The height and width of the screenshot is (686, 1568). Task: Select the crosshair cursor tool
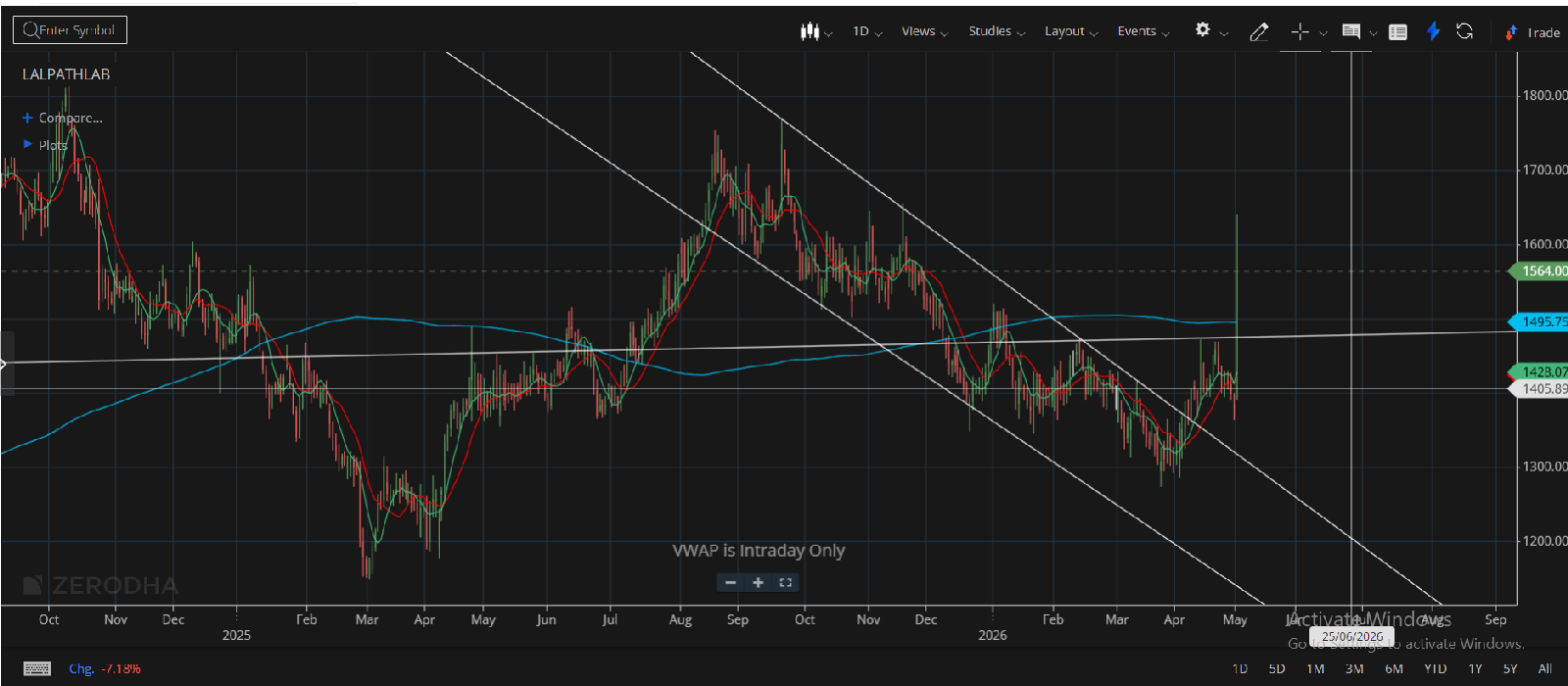1300,31
